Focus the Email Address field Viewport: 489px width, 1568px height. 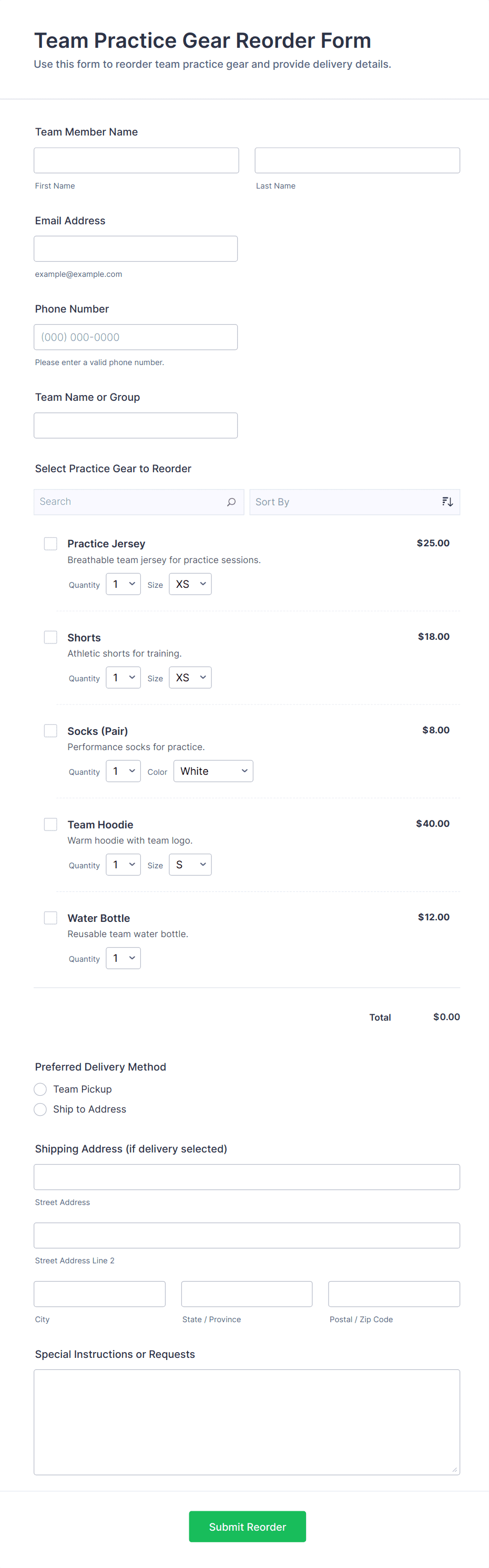coord(136,249)
